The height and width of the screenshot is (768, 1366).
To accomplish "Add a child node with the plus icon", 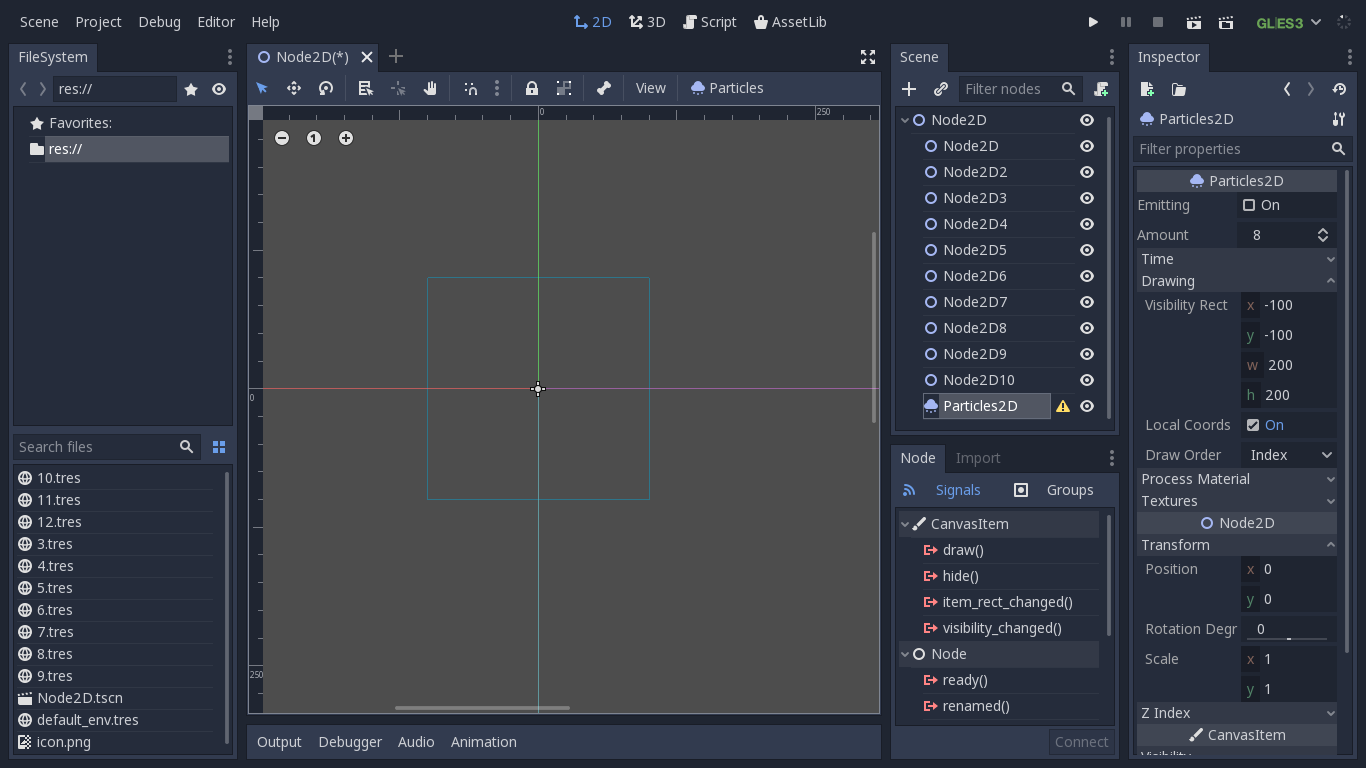I will click(909, 89).
